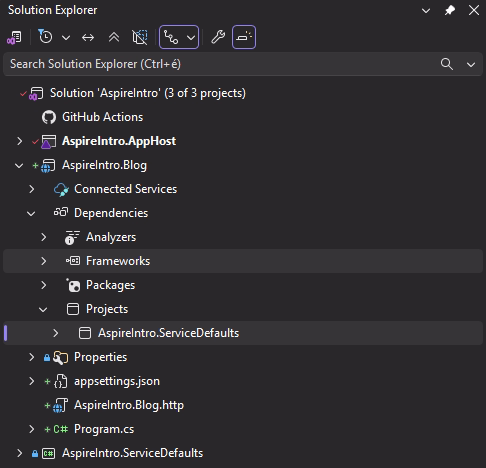The image size is (486, 468).
Task: Expand the AspireIntro.AppHost project
Action: (x=20, y=141)
